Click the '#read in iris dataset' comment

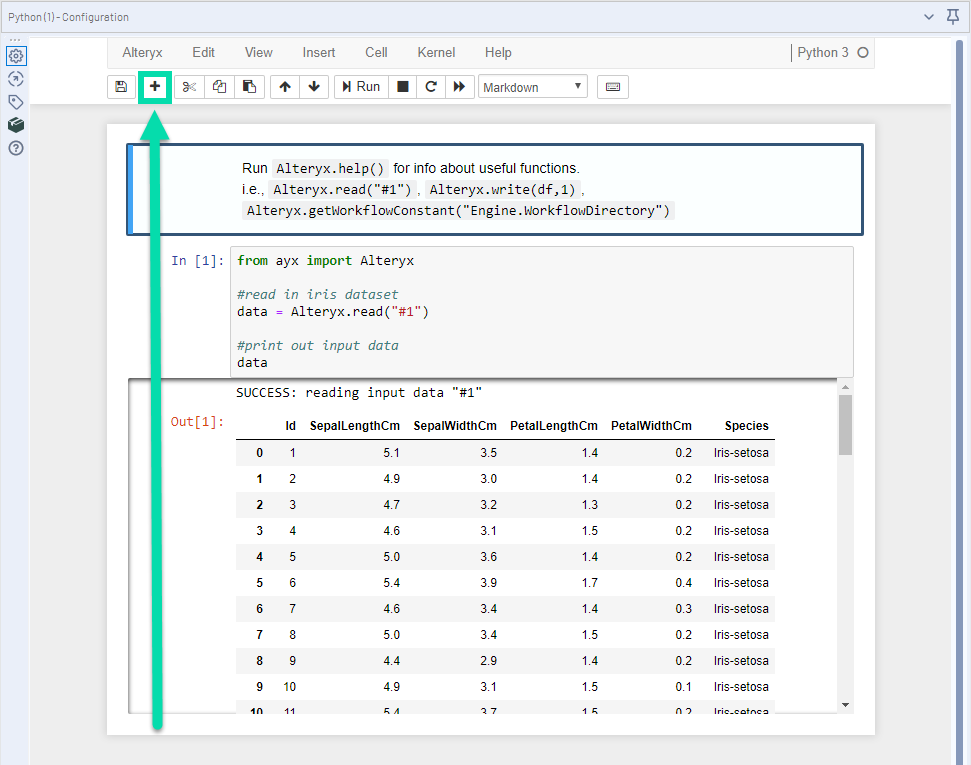(318, 294)
